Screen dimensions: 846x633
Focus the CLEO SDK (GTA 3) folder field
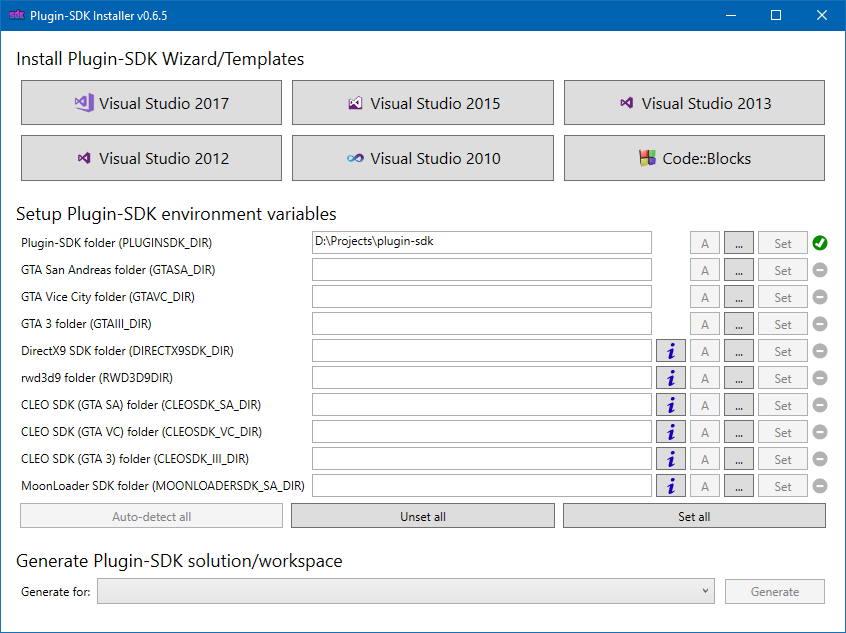(x=482, y=459)
